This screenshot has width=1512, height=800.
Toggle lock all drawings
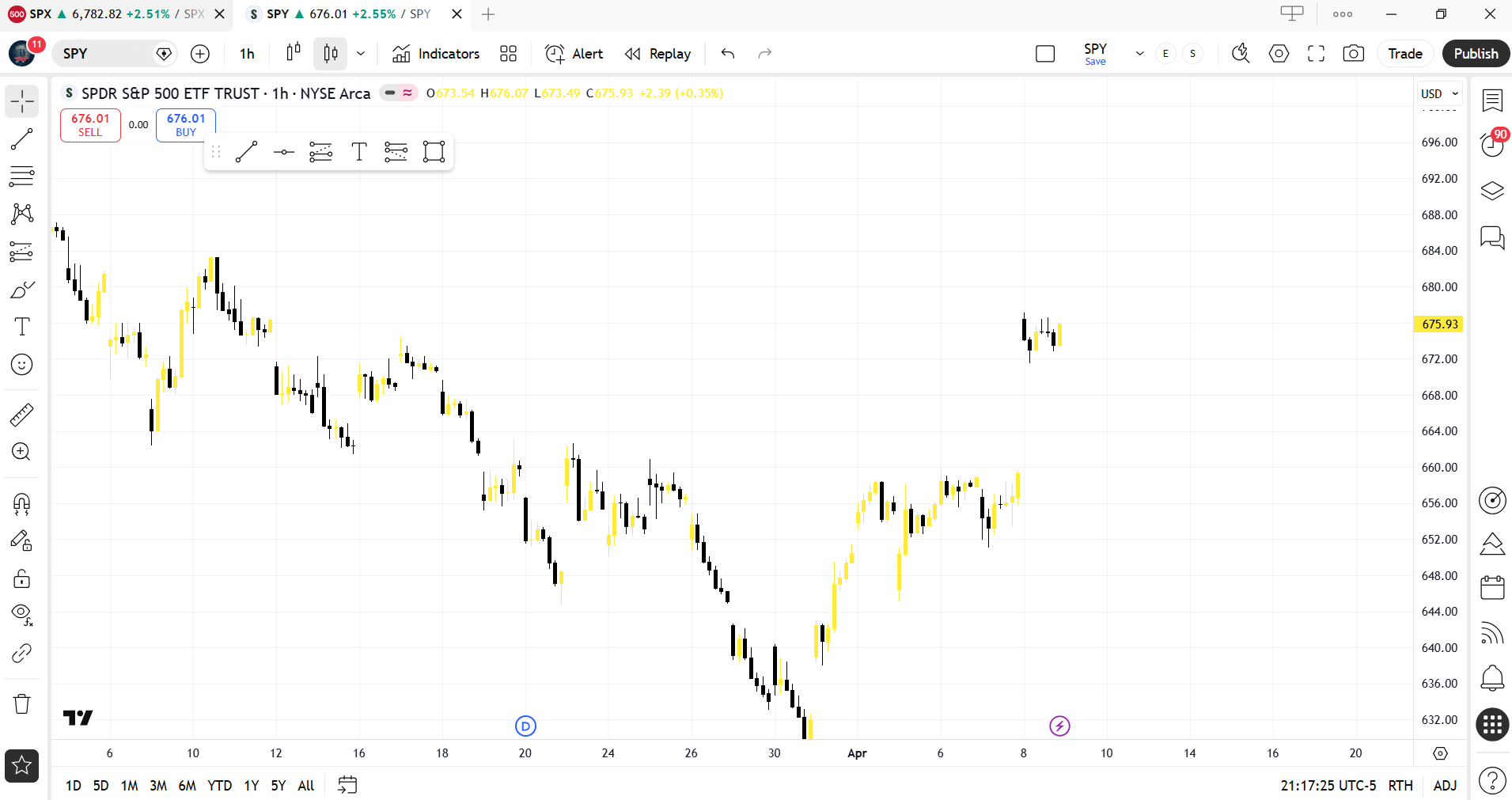point(22,579)
